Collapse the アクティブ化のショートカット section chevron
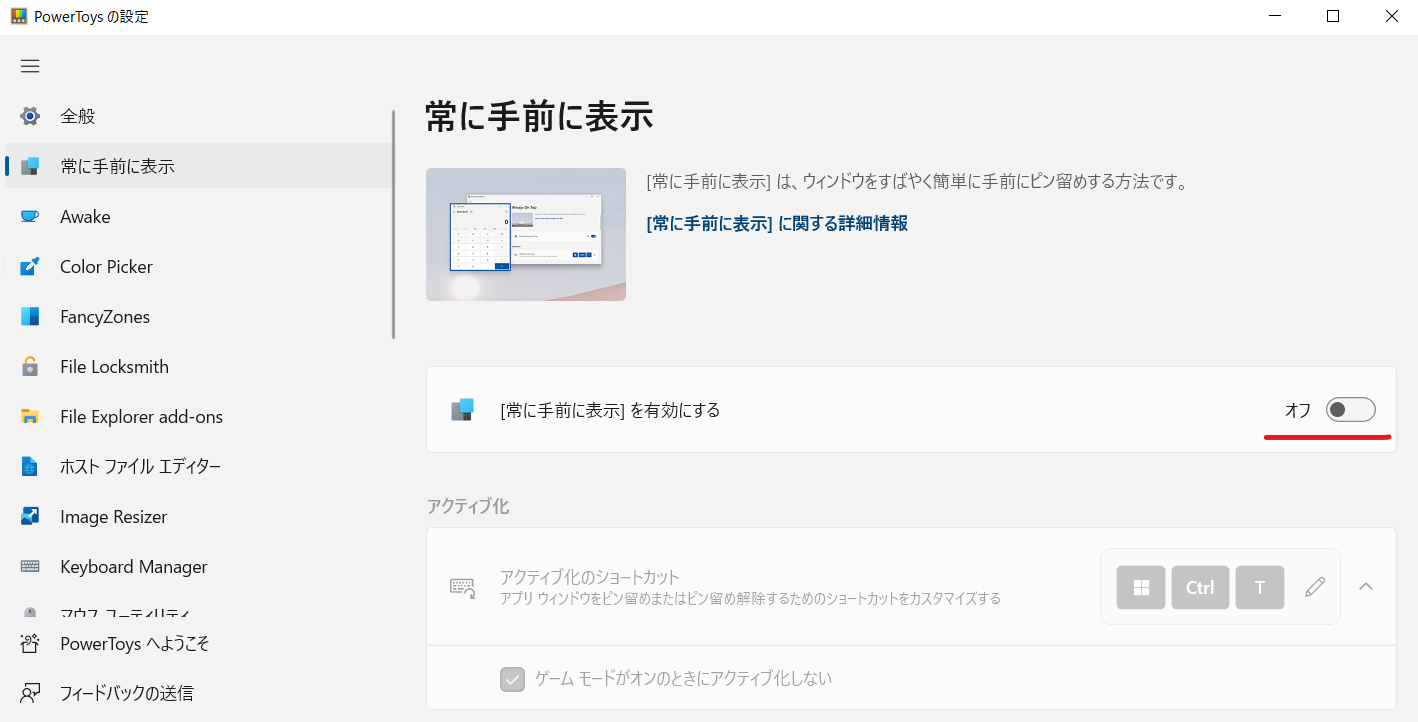The width and height of the screenshot is (1418, 722). pyautogui.click(x=1366, y=587)
